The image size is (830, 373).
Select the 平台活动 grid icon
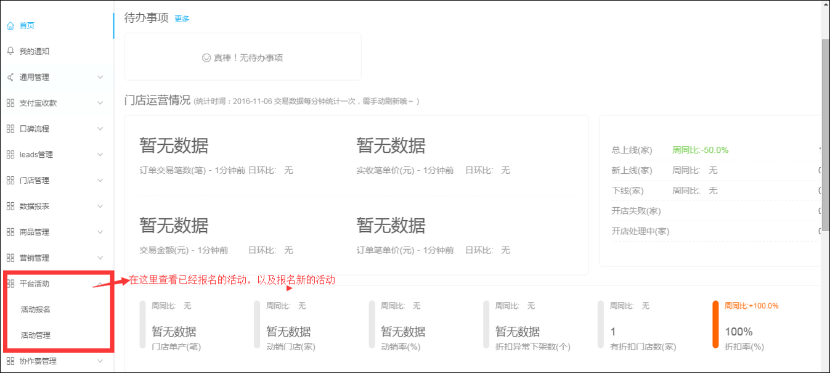pyautogui.click(x=11, y=284)
